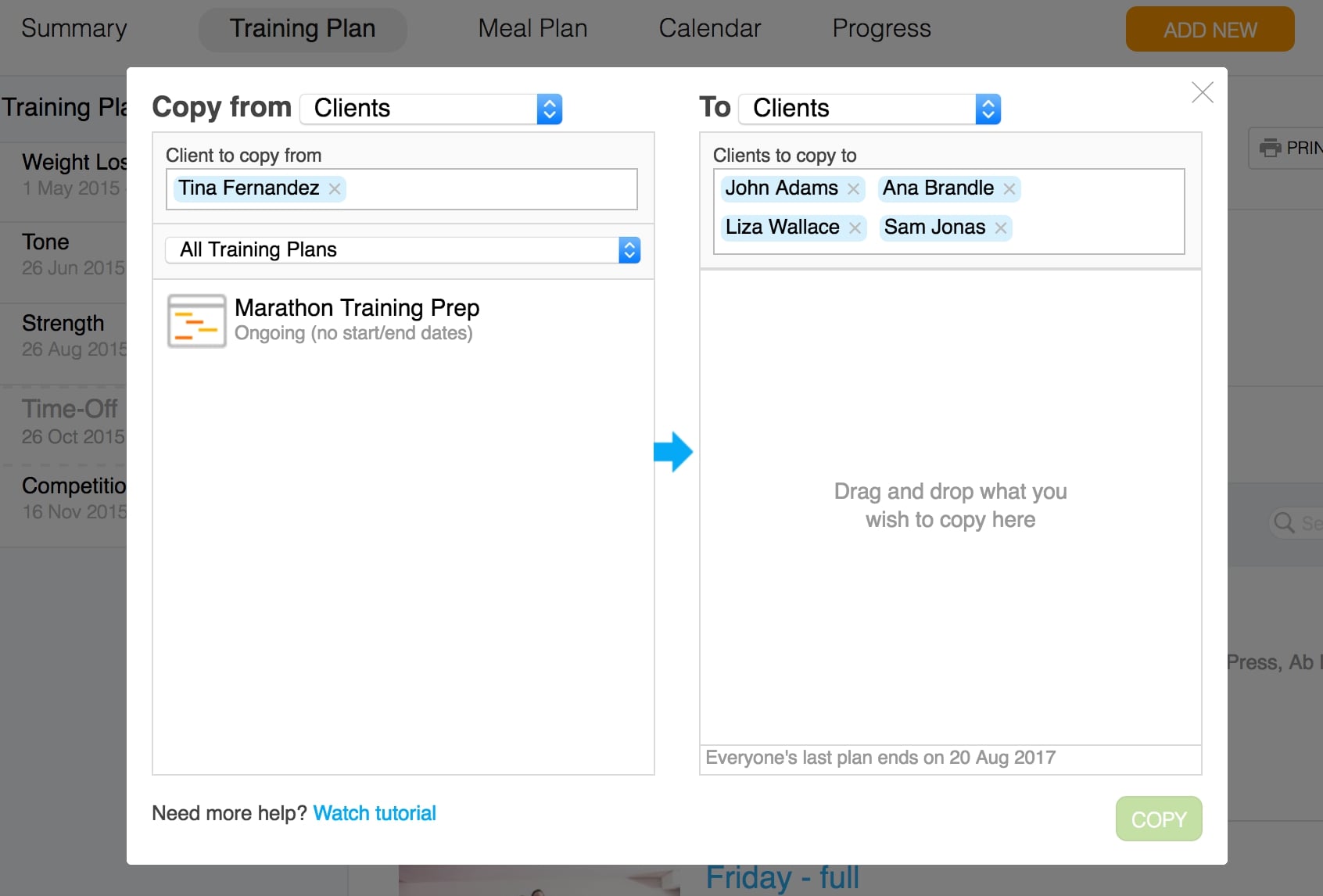Click the blue transfer arrow
Screen dimensions: 1323x896
point(673,452)
